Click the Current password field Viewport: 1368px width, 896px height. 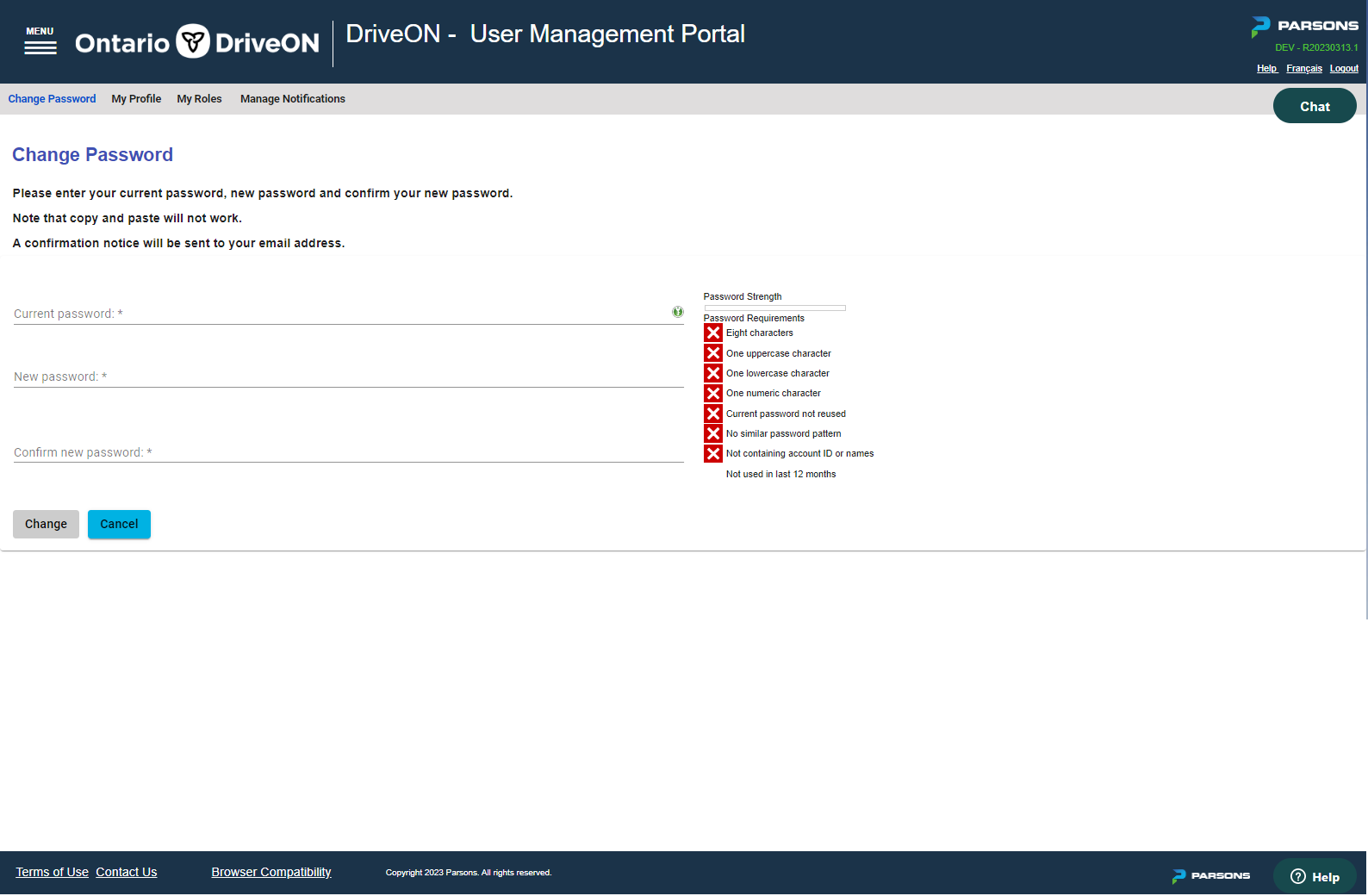point(348,314)
